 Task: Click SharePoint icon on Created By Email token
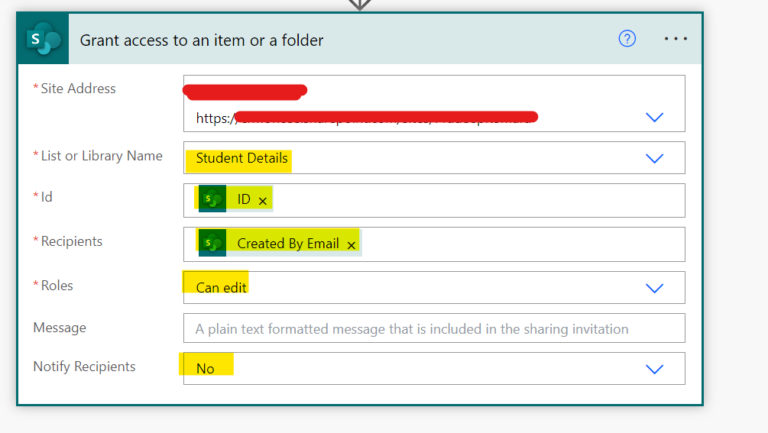click(212, 243)
